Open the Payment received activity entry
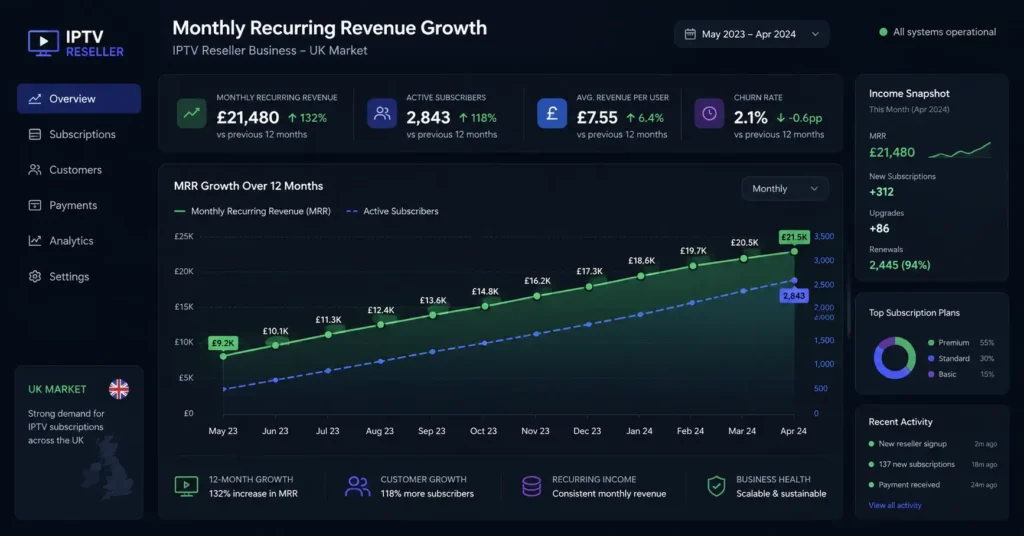This screenshot has width=1024, height=536. click(933, 484)
